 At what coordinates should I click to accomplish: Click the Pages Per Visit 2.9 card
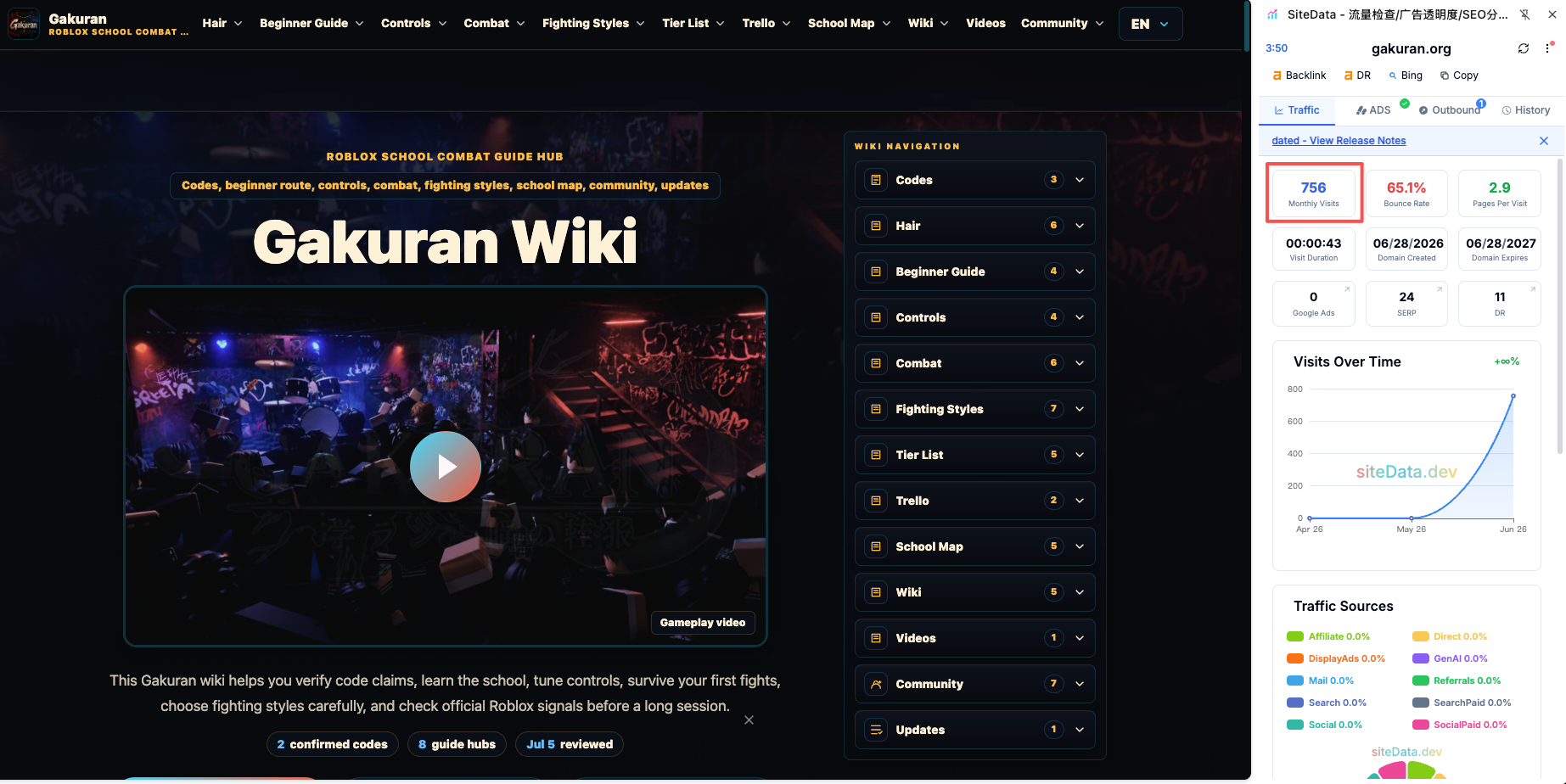pyautogui.click(x=1500, y=193)
